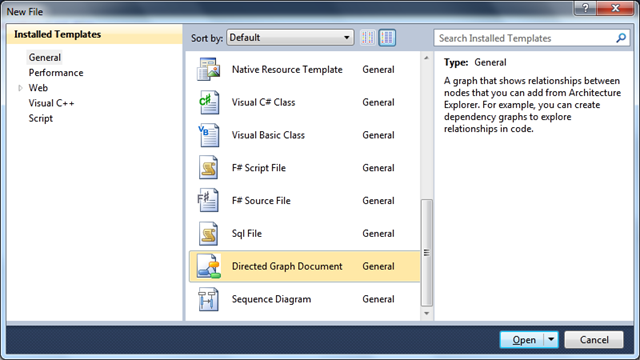
Task: Select the General template category
Action: pos(44,58)
